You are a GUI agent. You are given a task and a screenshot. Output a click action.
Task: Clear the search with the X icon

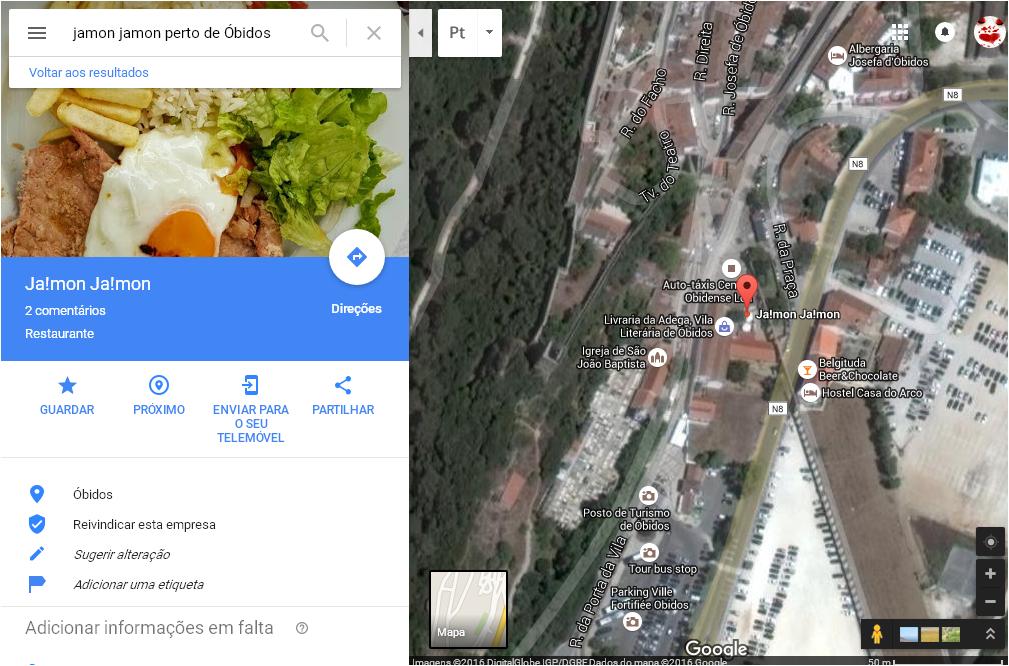[374, 33]
